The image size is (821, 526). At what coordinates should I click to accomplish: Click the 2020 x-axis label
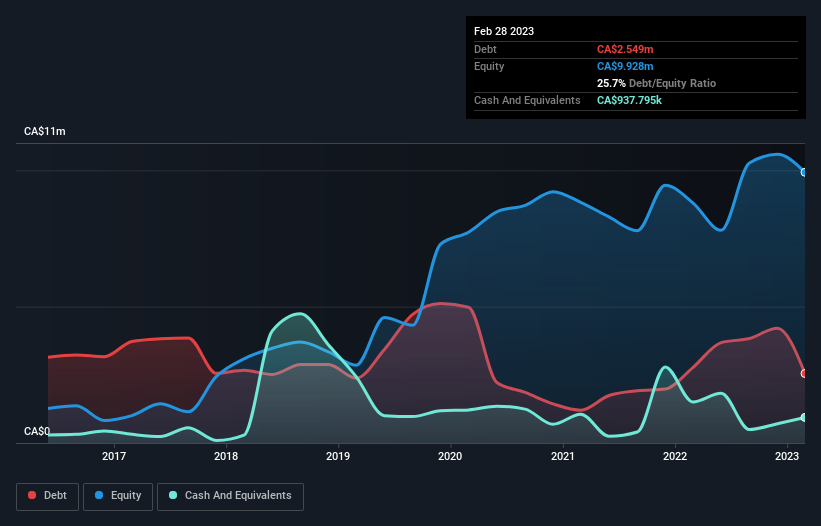(450, 456)
